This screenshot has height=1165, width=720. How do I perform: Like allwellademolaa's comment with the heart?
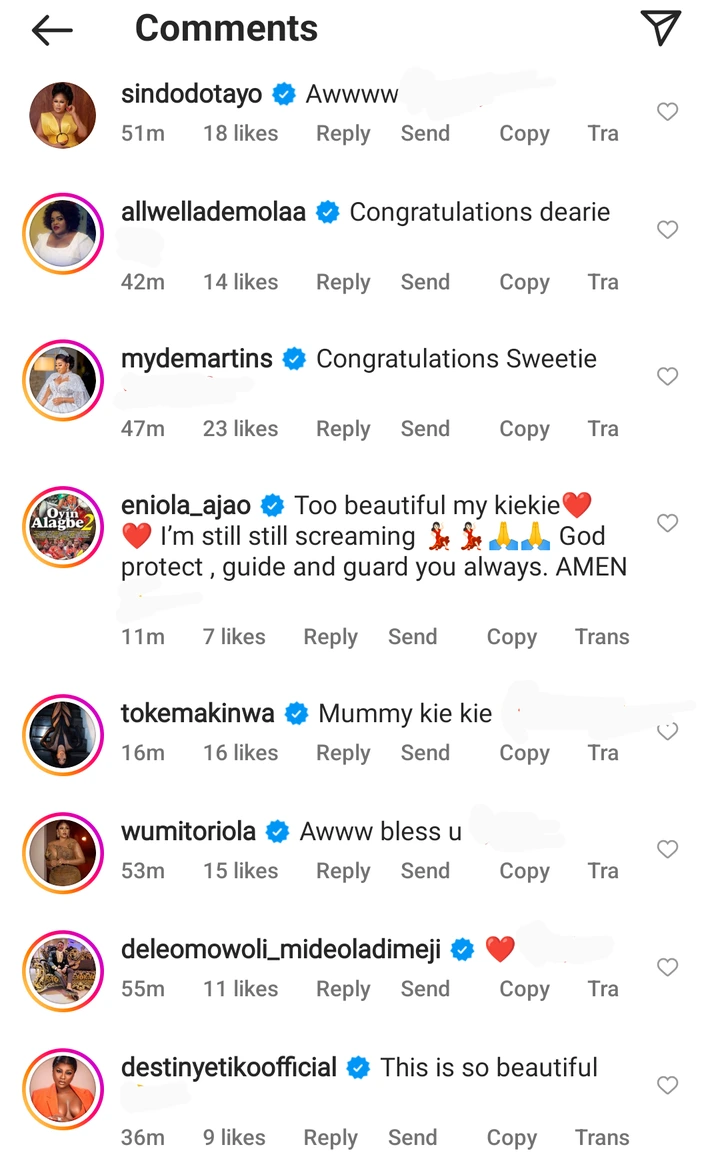[667, 230]
